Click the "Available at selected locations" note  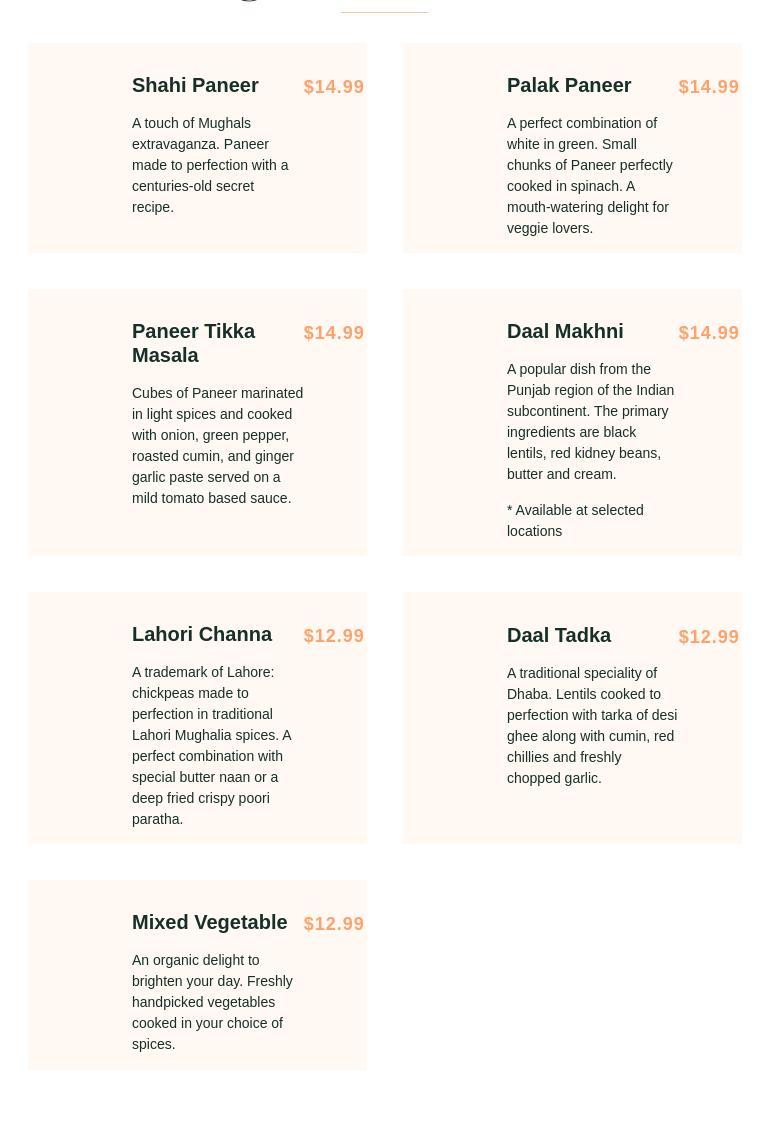pos(575,521)
